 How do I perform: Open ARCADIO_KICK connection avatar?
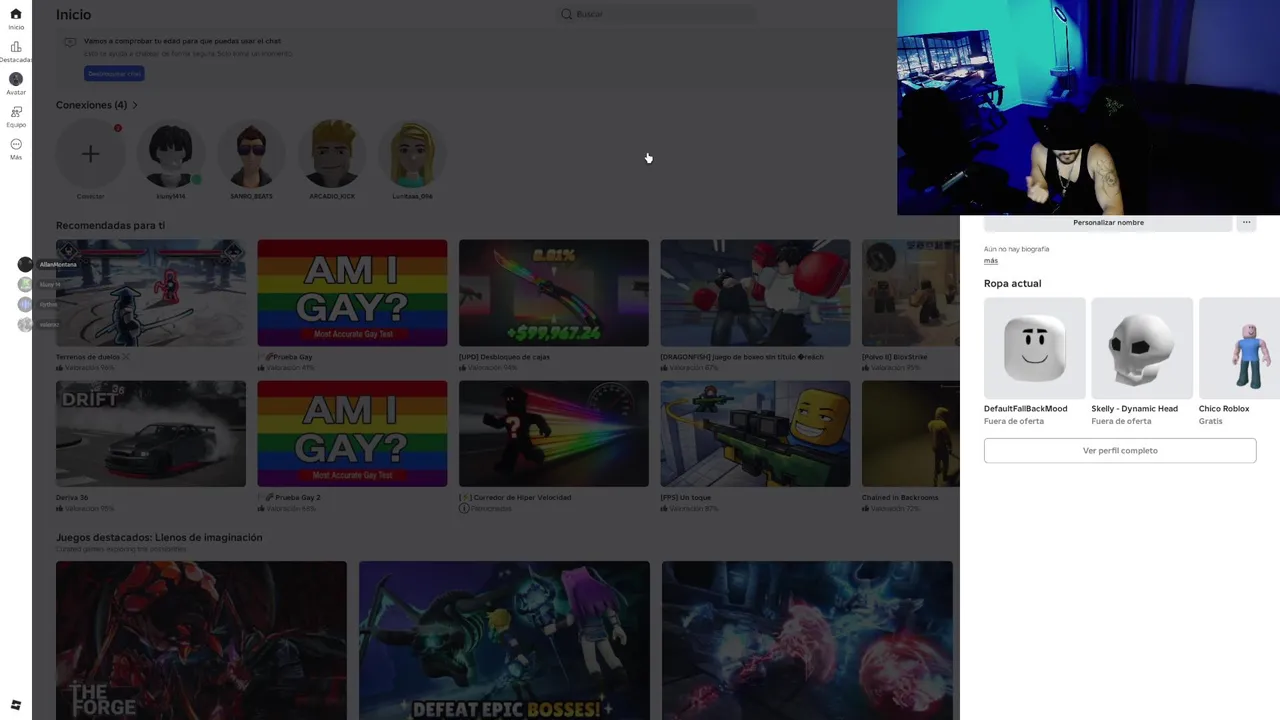click(x=332, y=154)
